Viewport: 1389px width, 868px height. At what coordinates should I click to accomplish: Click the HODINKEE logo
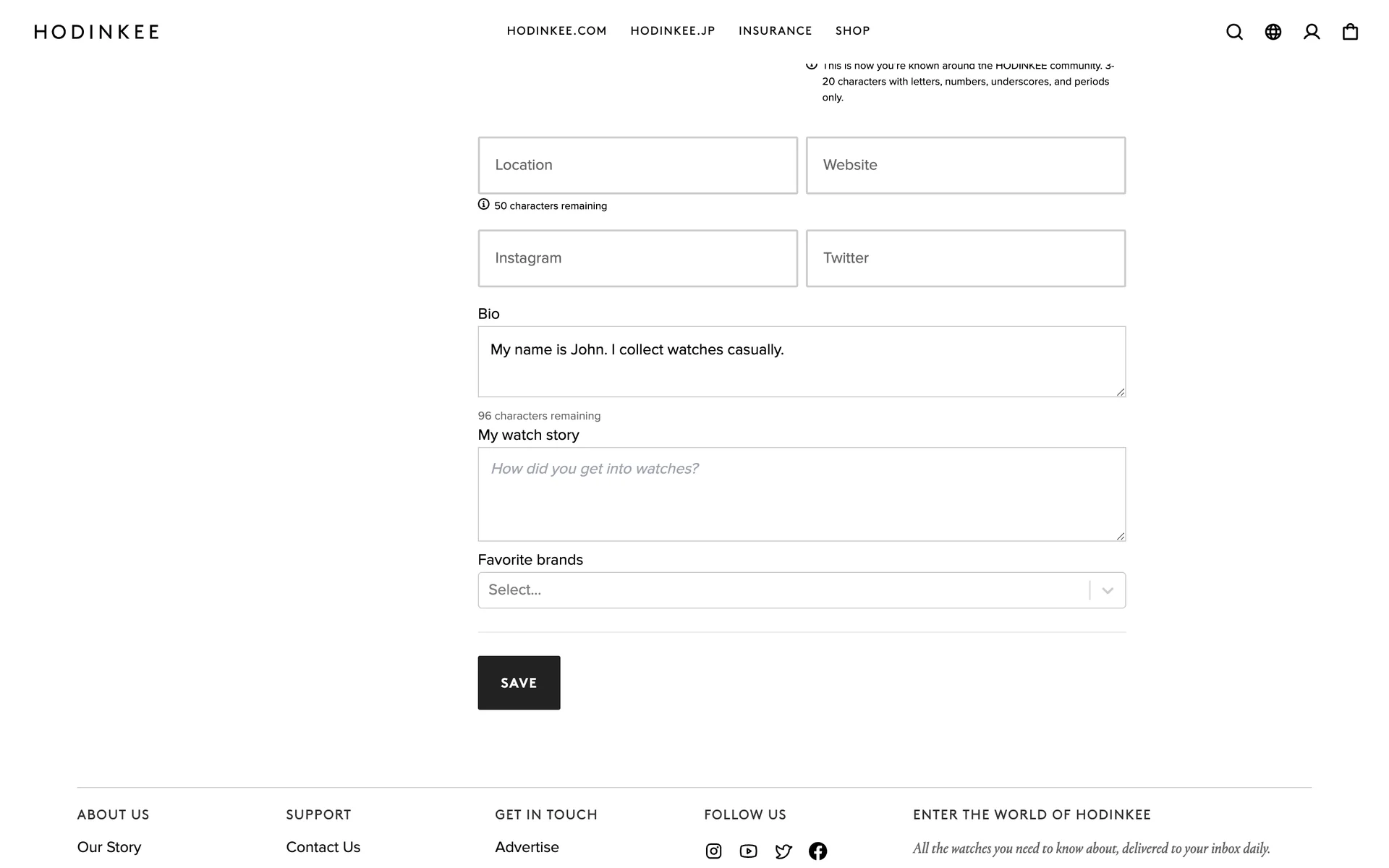pos(96,32)
